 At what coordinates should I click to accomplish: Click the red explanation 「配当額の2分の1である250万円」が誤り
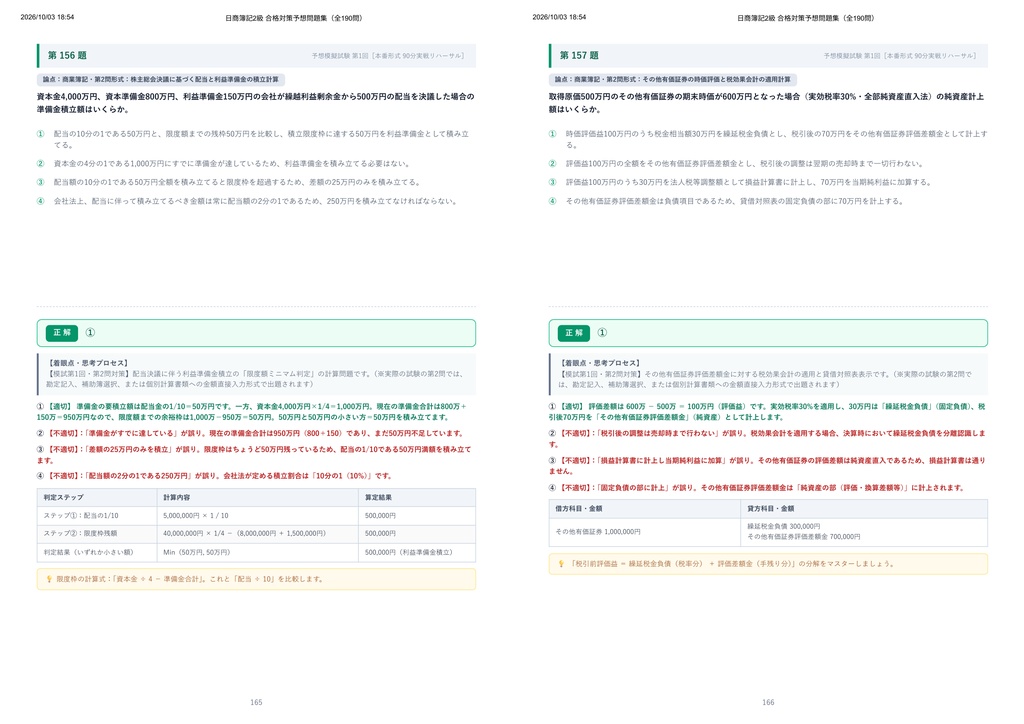click(x=214, y=476)
